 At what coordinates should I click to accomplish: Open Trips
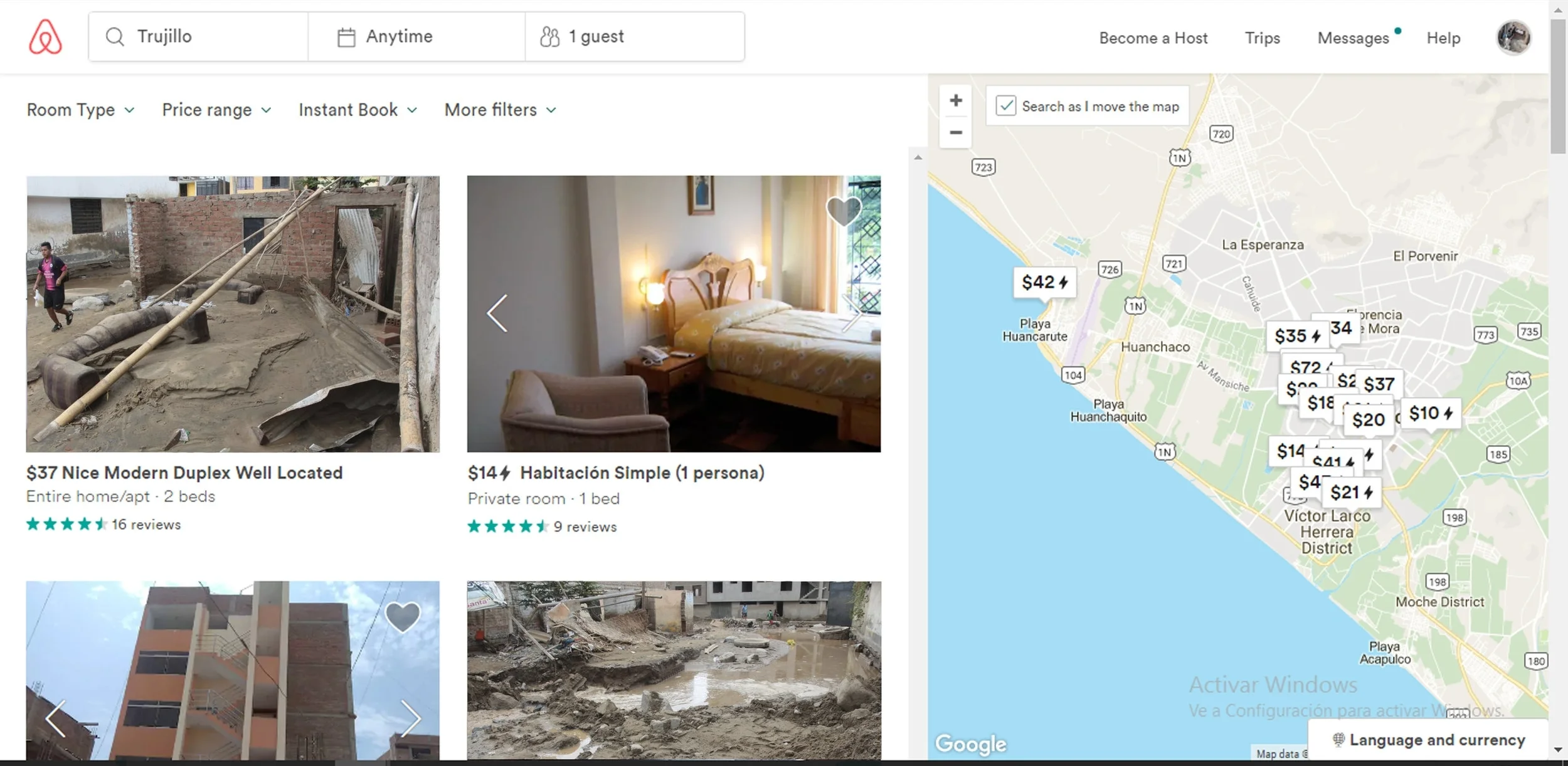point(1262,38)
